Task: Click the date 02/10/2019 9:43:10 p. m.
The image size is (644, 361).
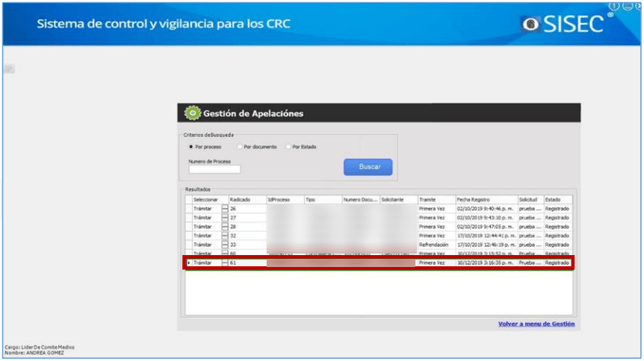Action: coord(485,218)
